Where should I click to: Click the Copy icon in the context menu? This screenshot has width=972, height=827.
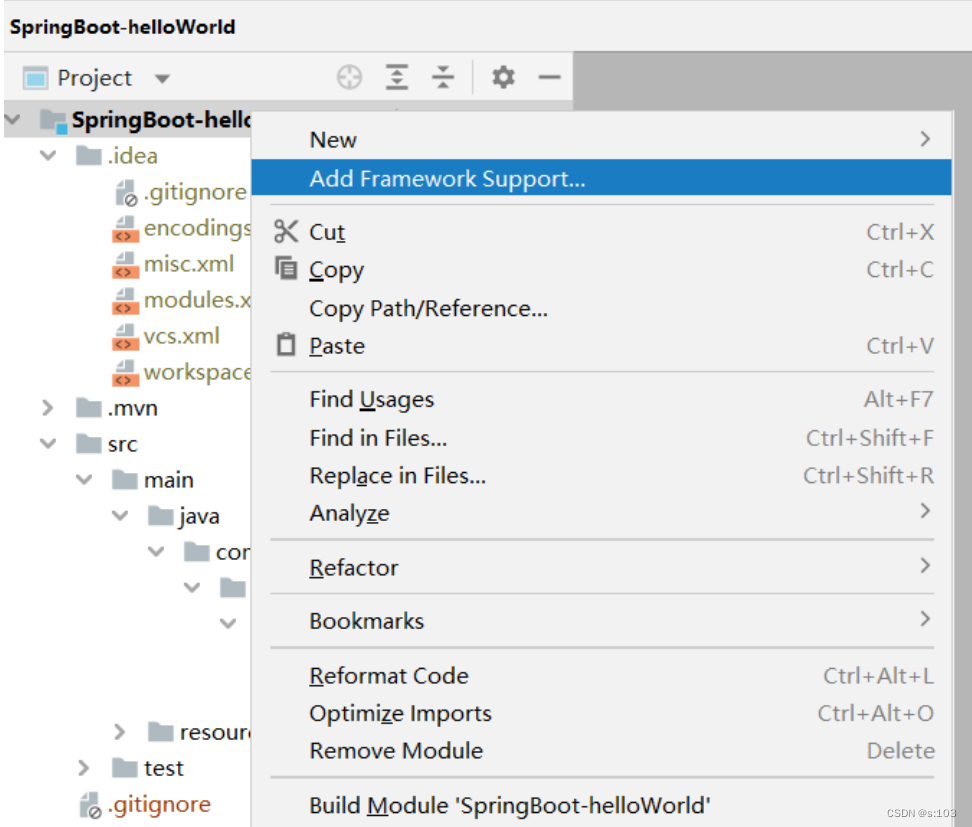286,268
